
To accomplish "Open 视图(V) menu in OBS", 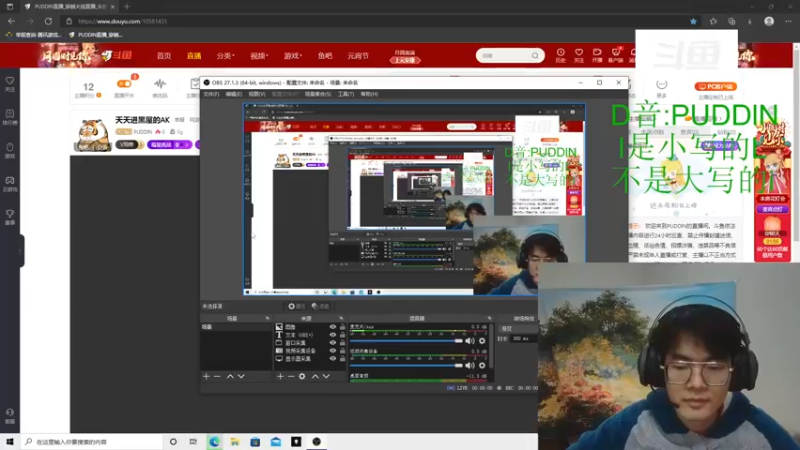I will [257, 94].
